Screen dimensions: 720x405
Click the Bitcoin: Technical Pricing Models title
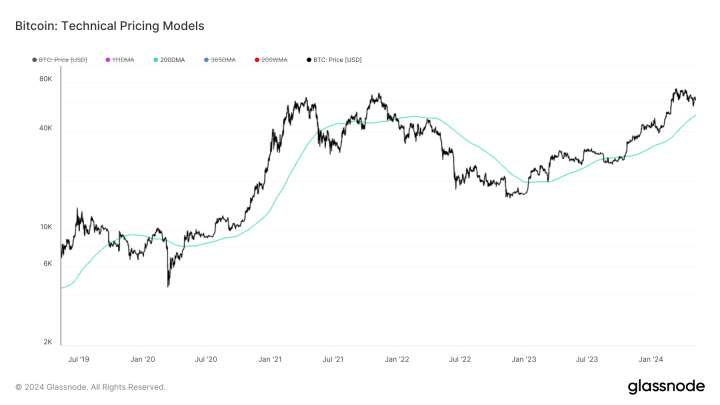110,26
